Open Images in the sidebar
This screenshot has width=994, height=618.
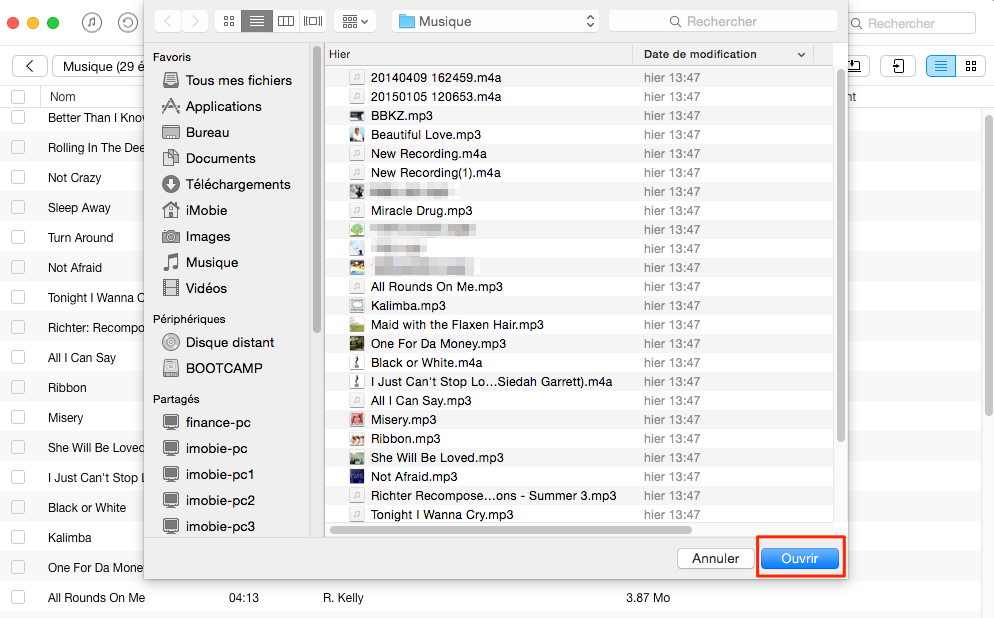[197, 236]
